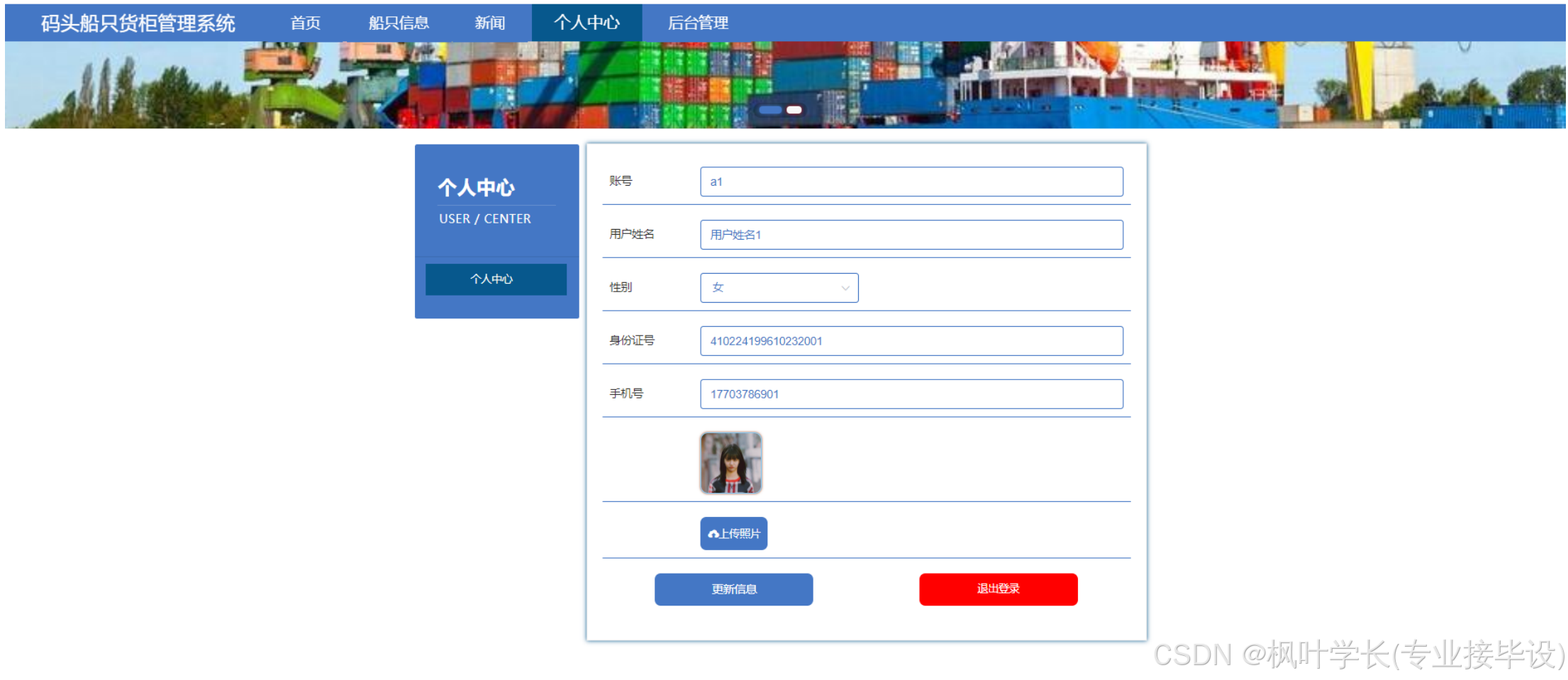Click the 账号 field label
This screenshot has height=680, width=1568.
click(621, 181)
